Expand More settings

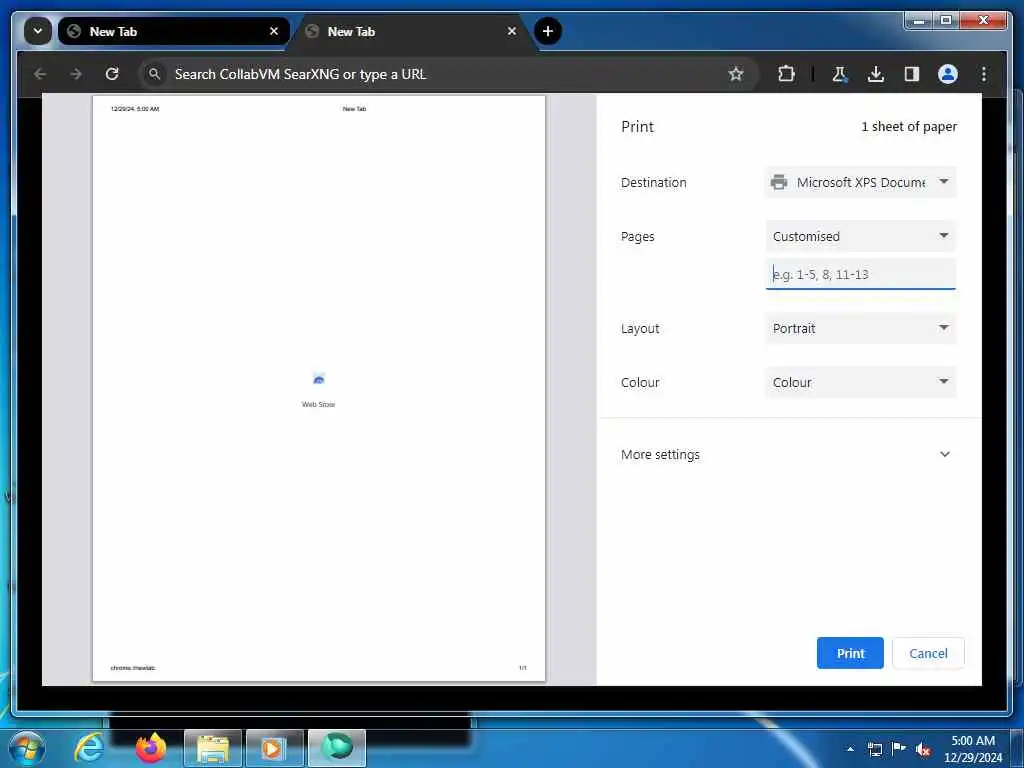789,455
